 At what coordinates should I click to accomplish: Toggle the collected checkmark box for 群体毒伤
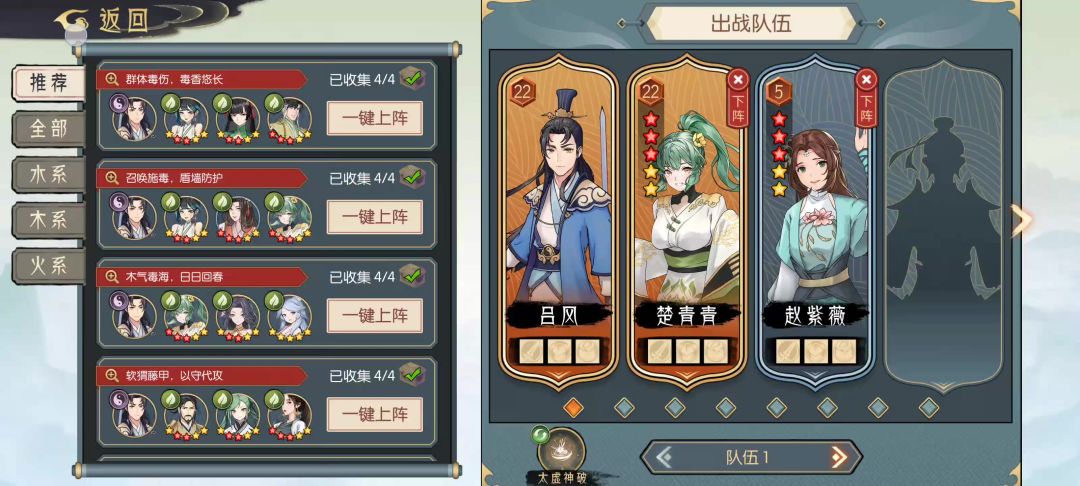pyautogui.click(x=412, y=79)
